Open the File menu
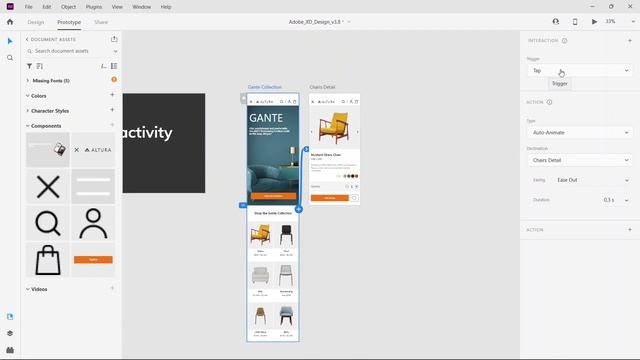640x360 pixels. [29, 7]
